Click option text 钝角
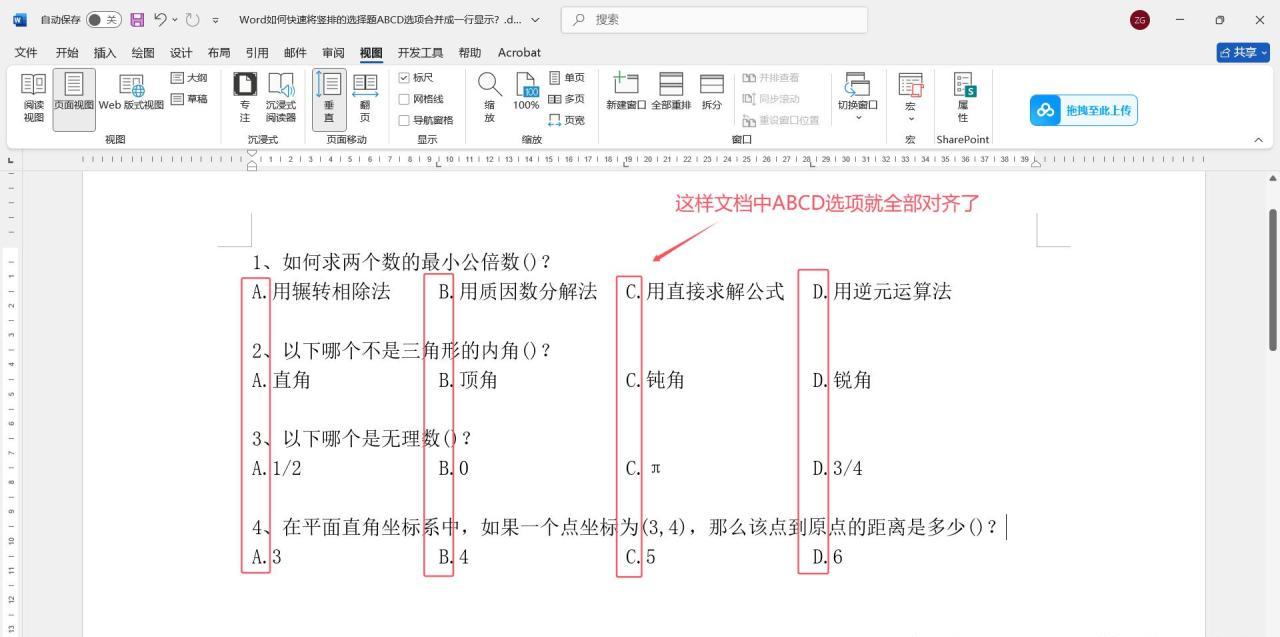Image resolution: width=1280 pixels, height=637 pixels. [x=666, y=381]
